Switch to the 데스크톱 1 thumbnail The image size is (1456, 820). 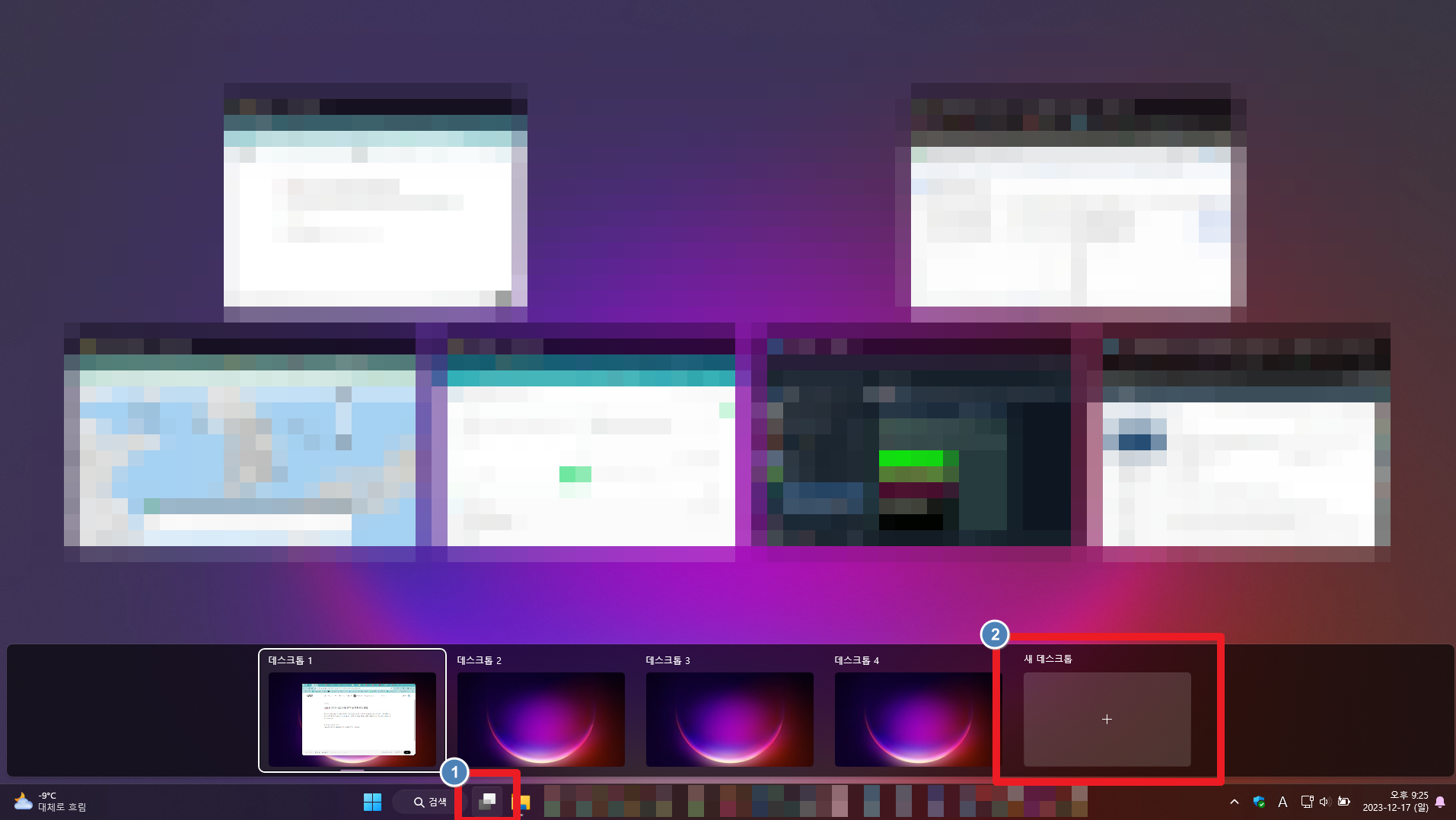pyautogui.click(x=352, y=710)
